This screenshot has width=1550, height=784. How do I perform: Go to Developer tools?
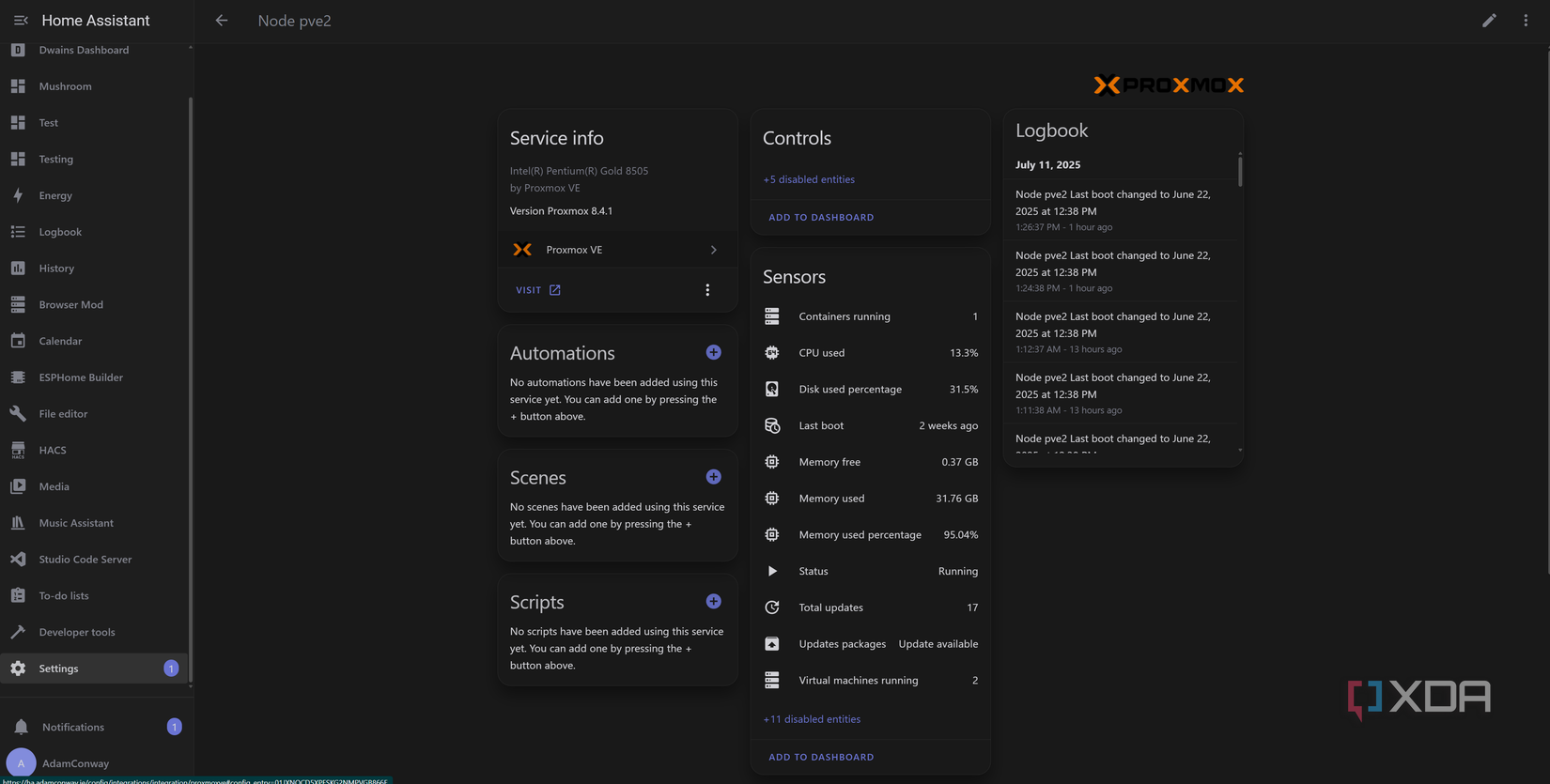(x=94, y=632)
